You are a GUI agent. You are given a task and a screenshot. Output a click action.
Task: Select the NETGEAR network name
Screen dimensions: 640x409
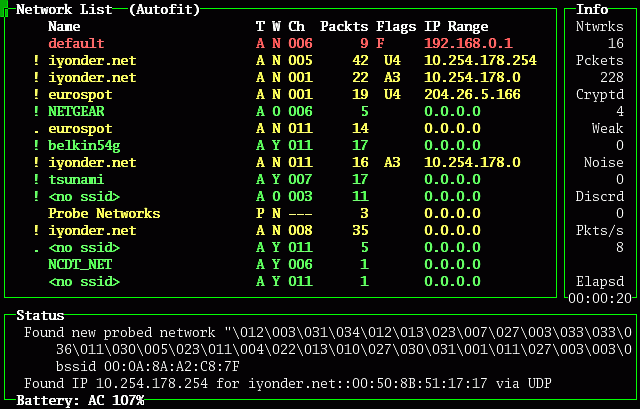76,111
